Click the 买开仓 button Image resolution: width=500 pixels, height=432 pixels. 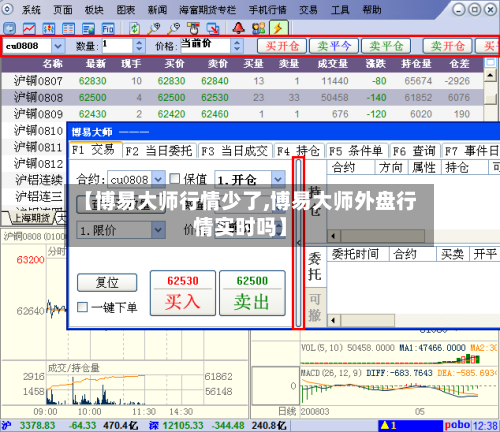tap(282, 46)
